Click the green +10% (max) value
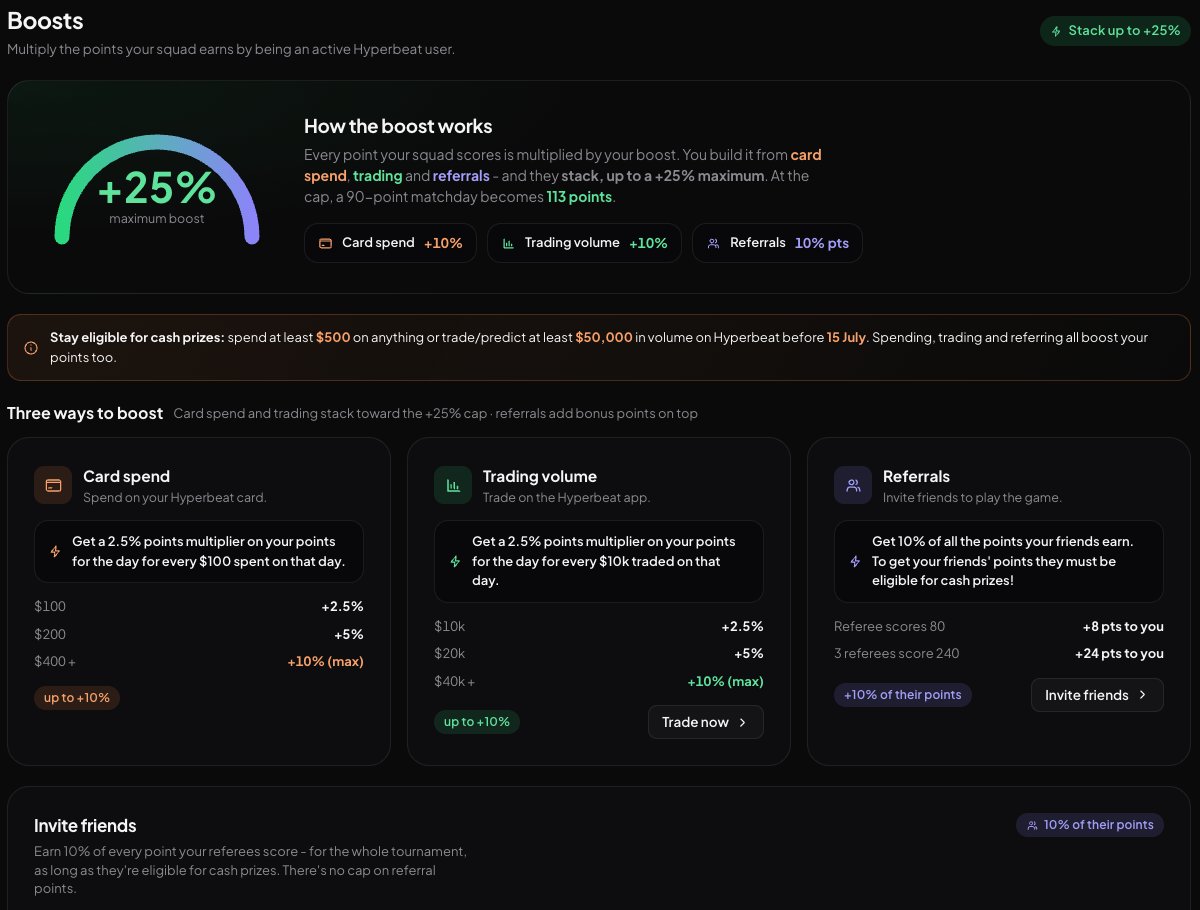Screen dimensions: 1200x910 pyautogui.click(x=725, y=682)
